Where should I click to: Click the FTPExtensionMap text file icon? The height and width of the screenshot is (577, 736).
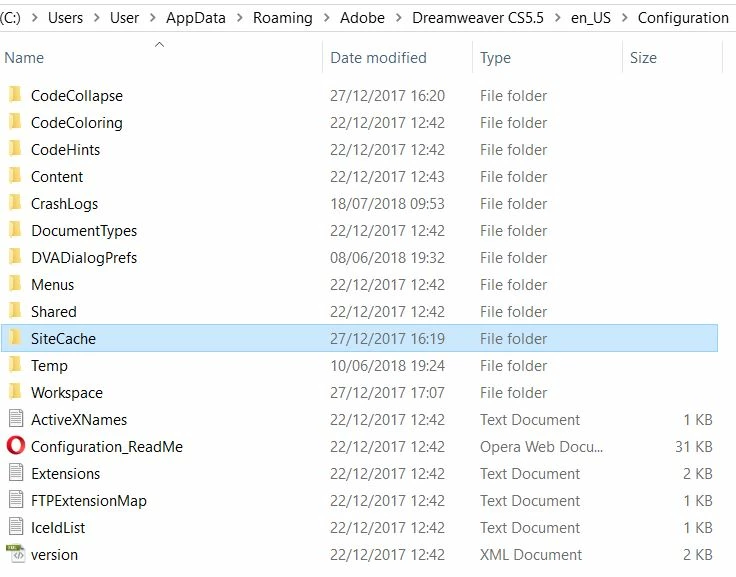click(x=16, y=500)
